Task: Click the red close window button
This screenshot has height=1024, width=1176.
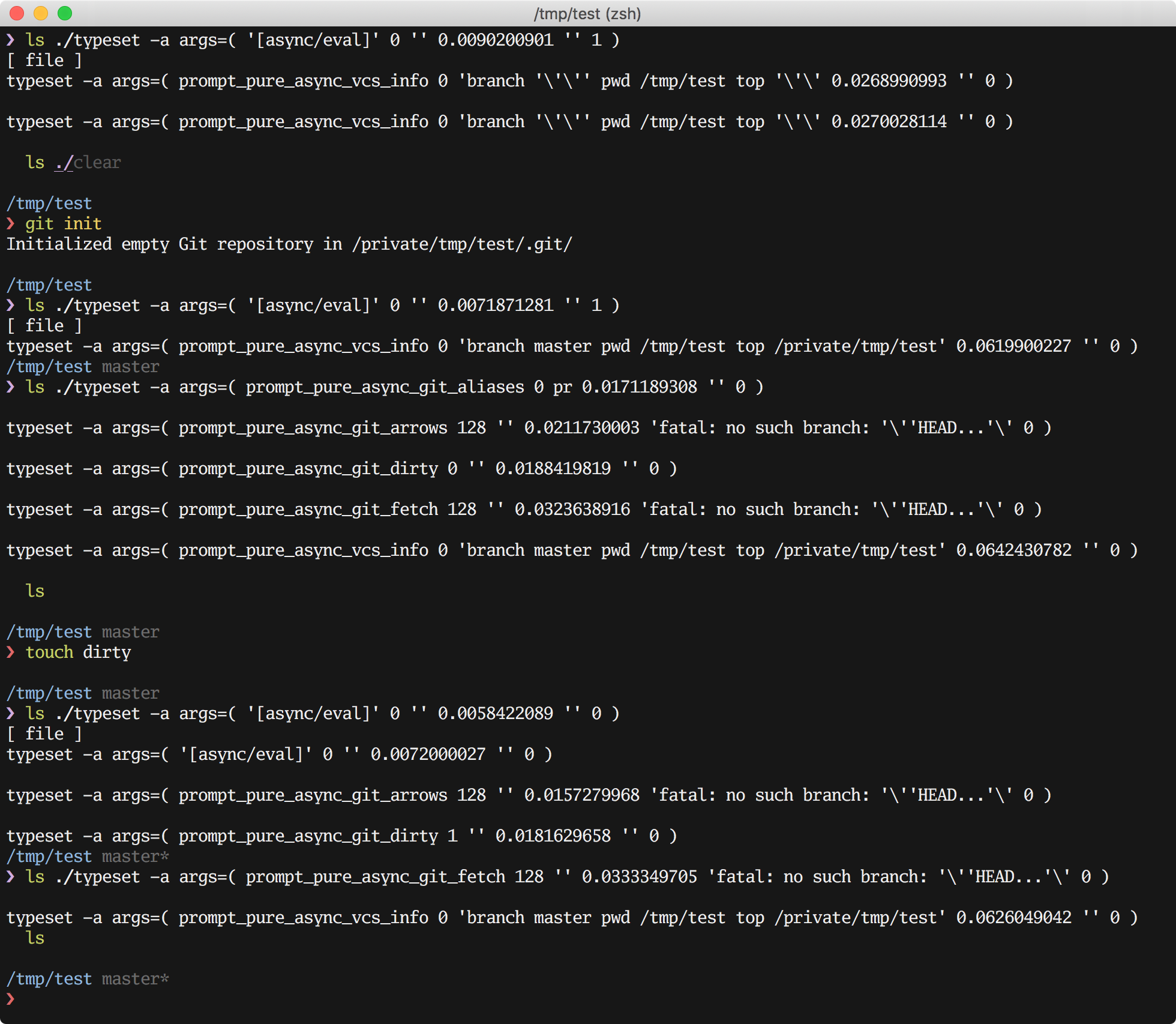Action: tap(17, 13)
